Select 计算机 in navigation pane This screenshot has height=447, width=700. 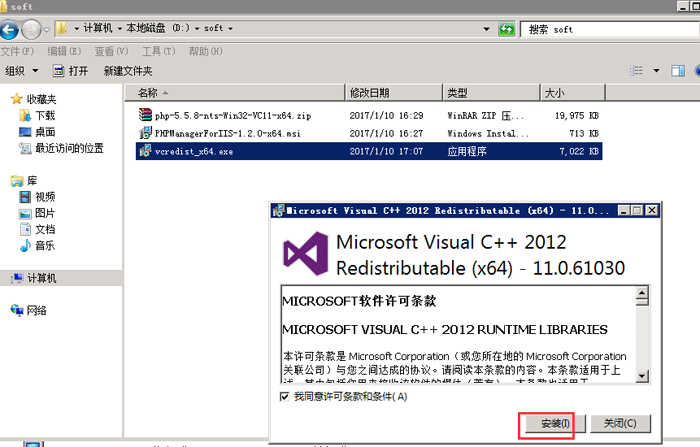[34, 278]
